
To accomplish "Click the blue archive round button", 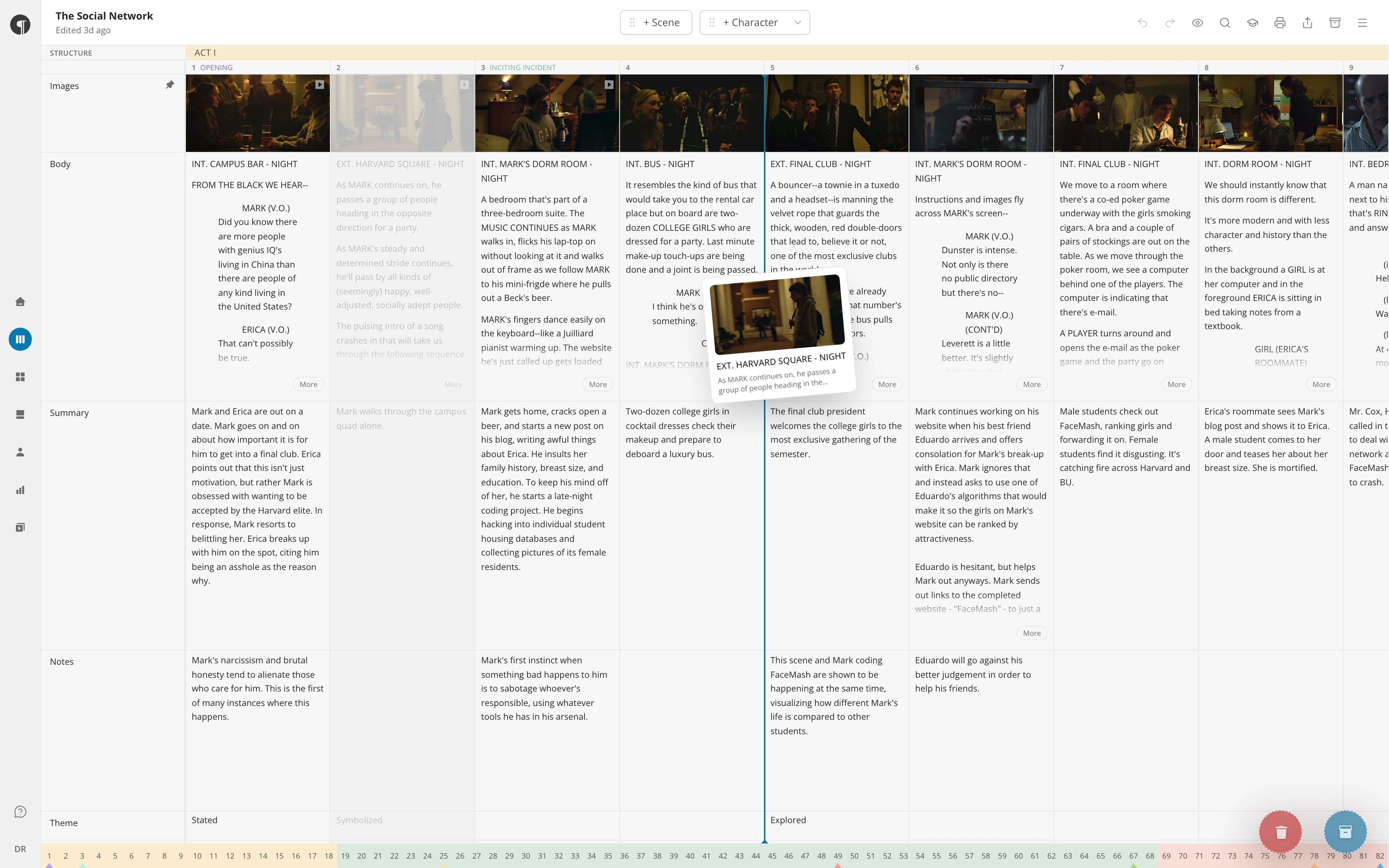I will coord(1345,832).
